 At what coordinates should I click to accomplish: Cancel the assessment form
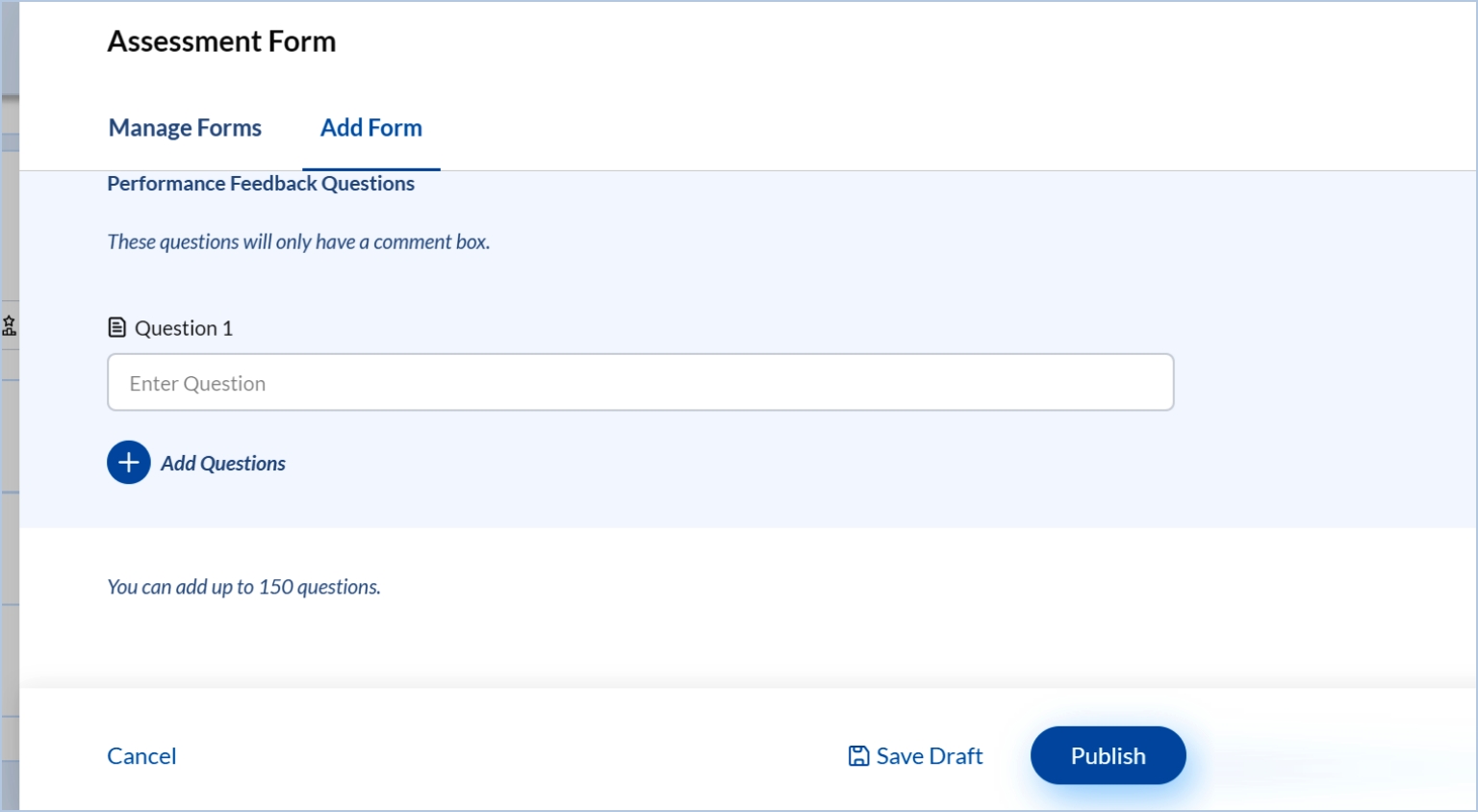click(141, 756)
